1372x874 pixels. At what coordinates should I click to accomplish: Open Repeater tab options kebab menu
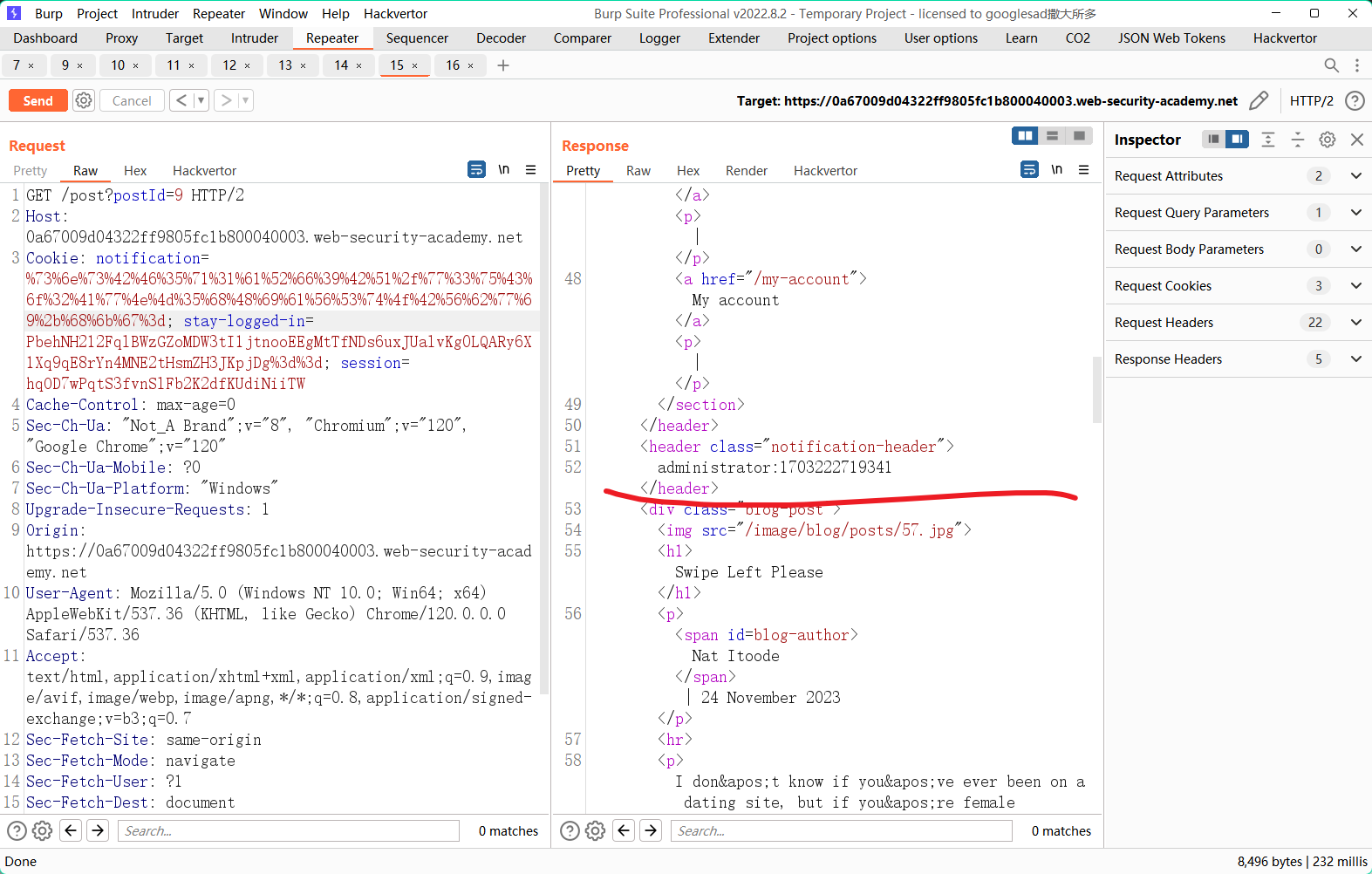coord(1357,65)
